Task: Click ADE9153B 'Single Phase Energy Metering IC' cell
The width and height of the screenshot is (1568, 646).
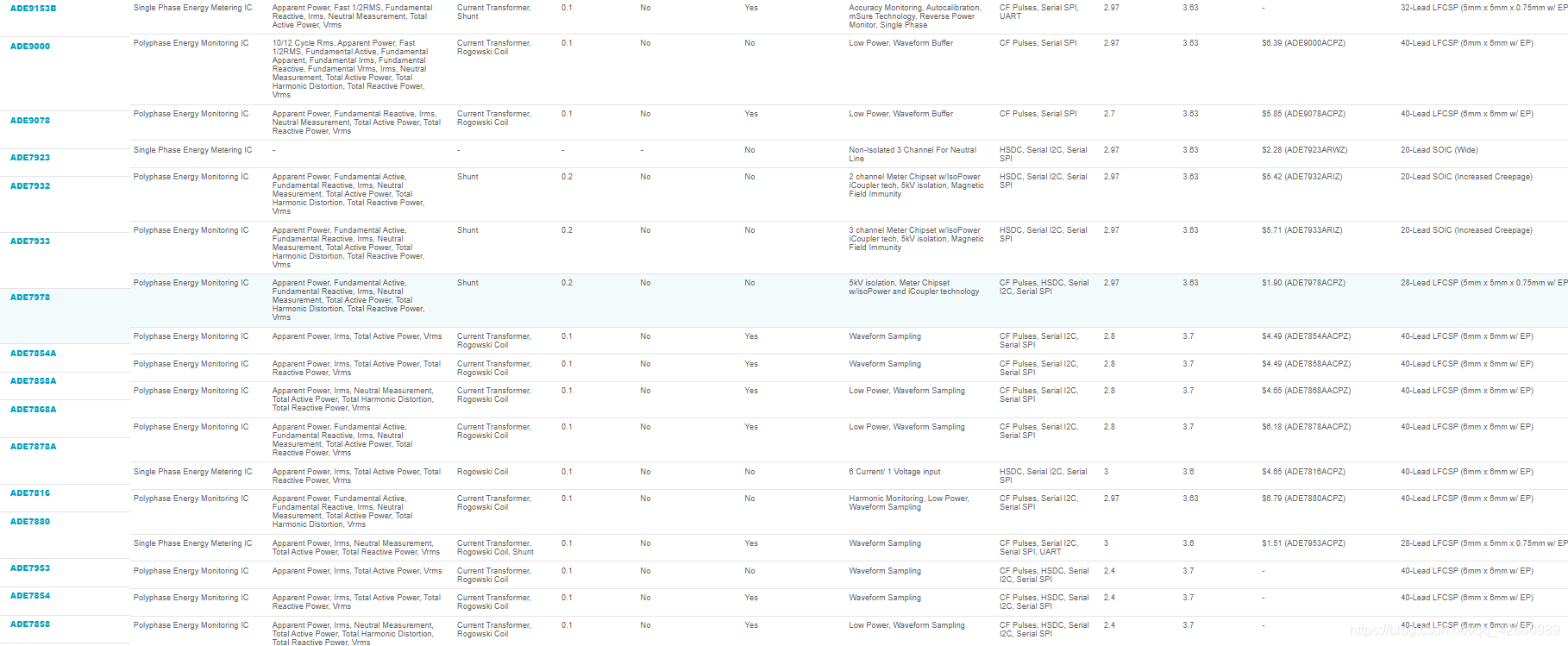Action: [192, 8]
